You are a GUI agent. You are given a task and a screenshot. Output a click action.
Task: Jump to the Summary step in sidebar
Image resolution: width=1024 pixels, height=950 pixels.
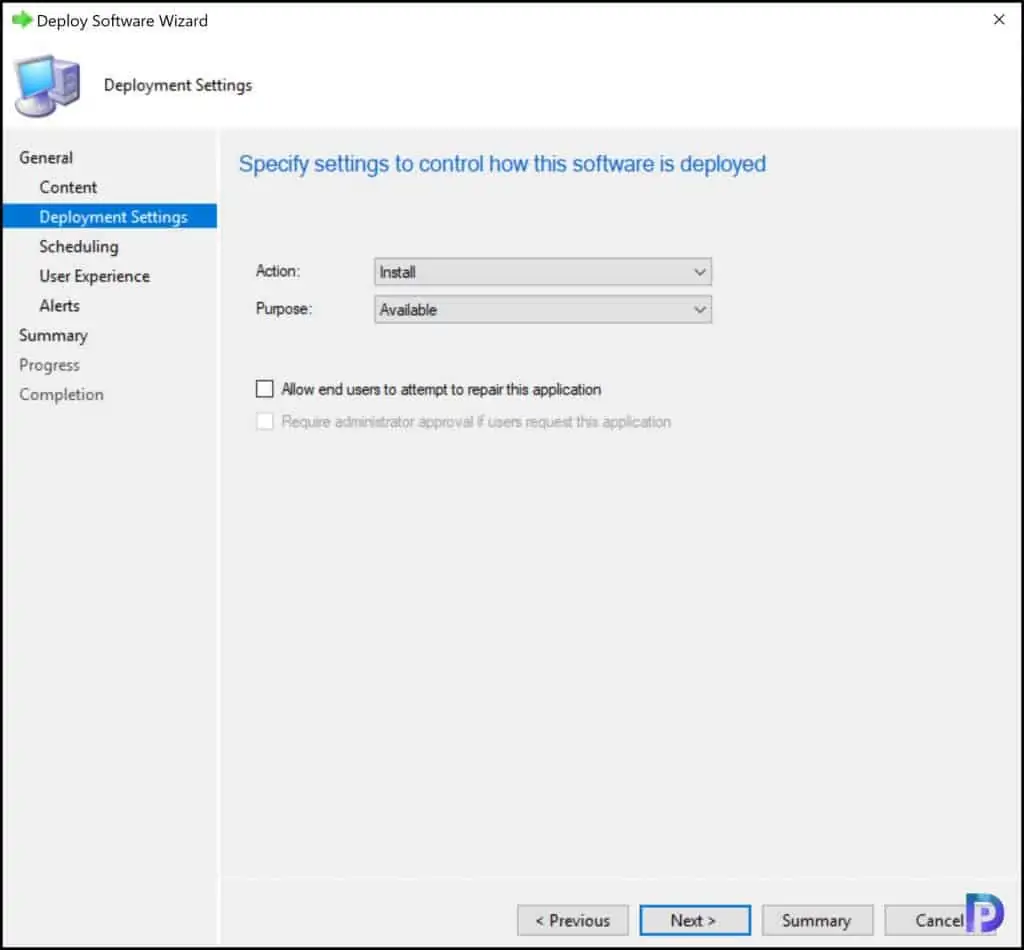(x=53, y=336)
